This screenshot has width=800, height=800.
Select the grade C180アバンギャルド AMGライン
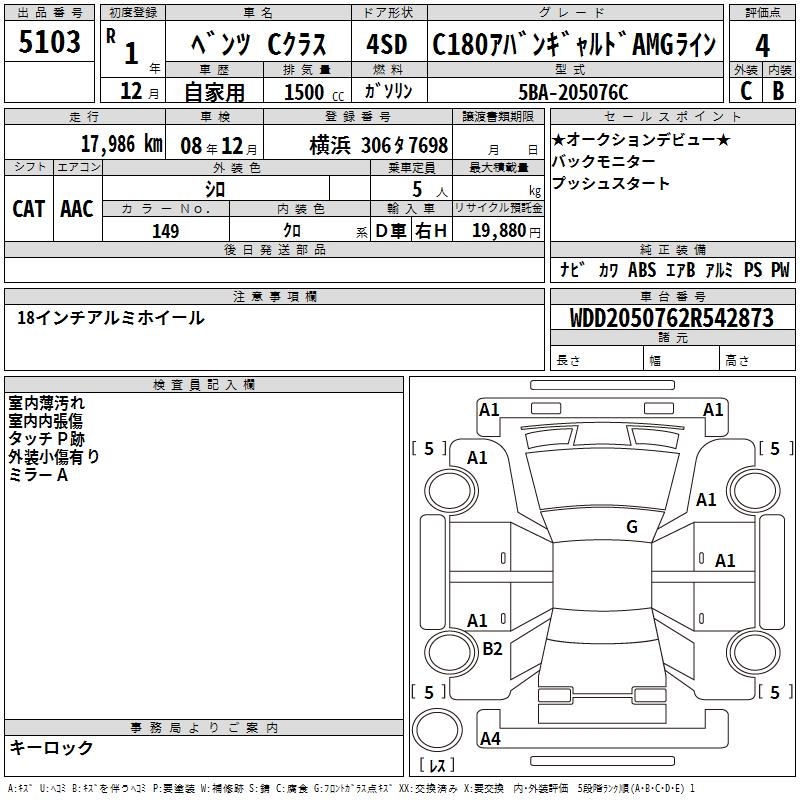(x=574, y=44)
